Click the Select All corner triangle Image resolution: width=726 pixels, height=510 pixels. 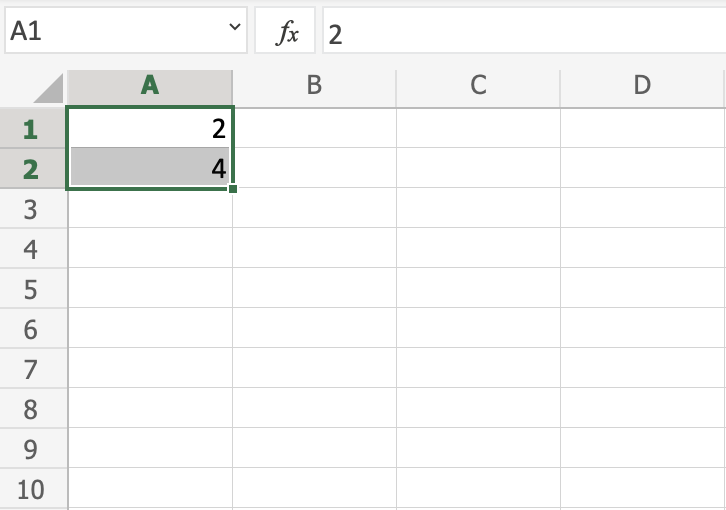click(48, 89)
